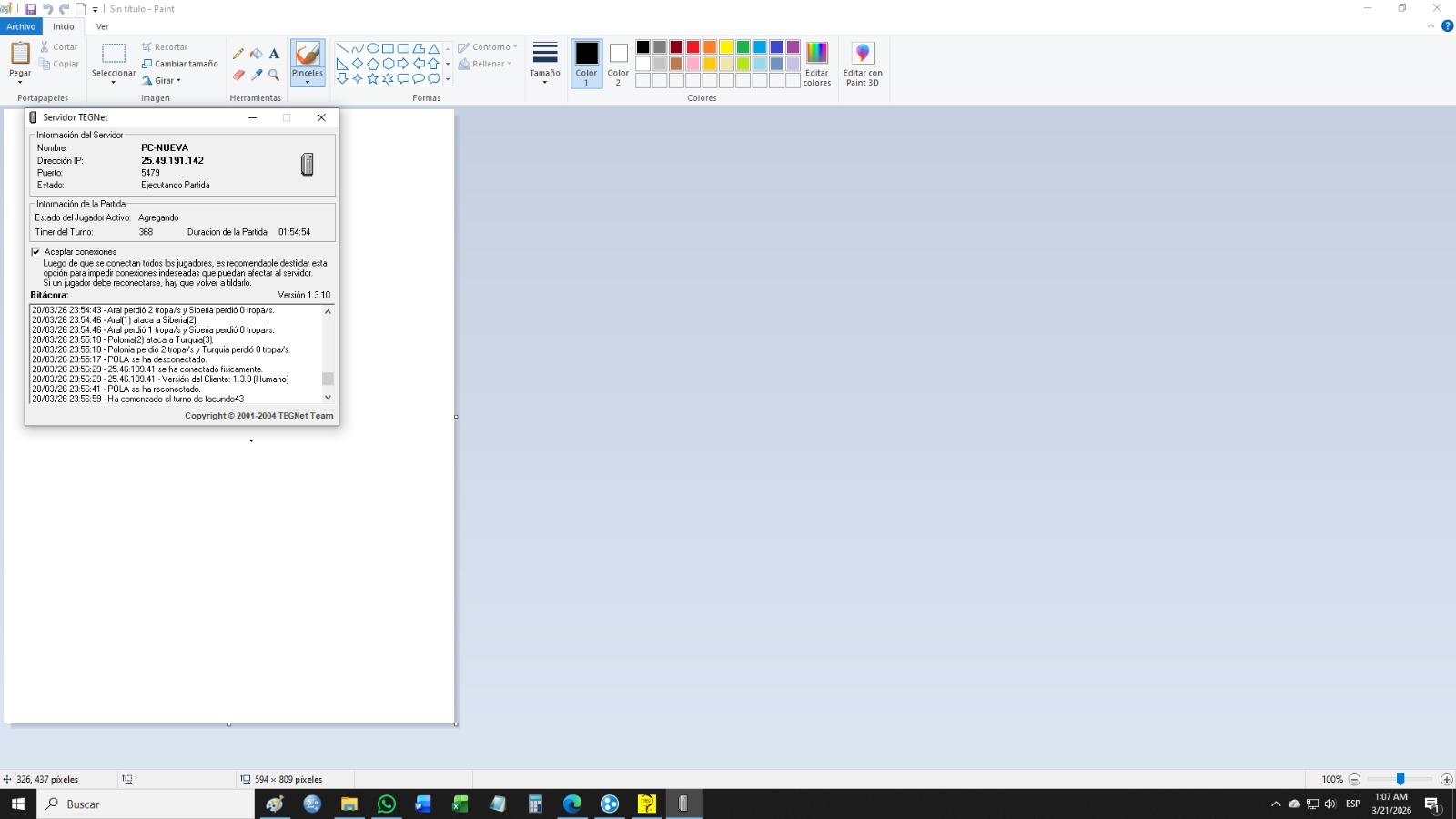Uncheck the Aceptar conexiones checkbox
The height and width of the screenshot is (819, 1456).
pos(35,252)
